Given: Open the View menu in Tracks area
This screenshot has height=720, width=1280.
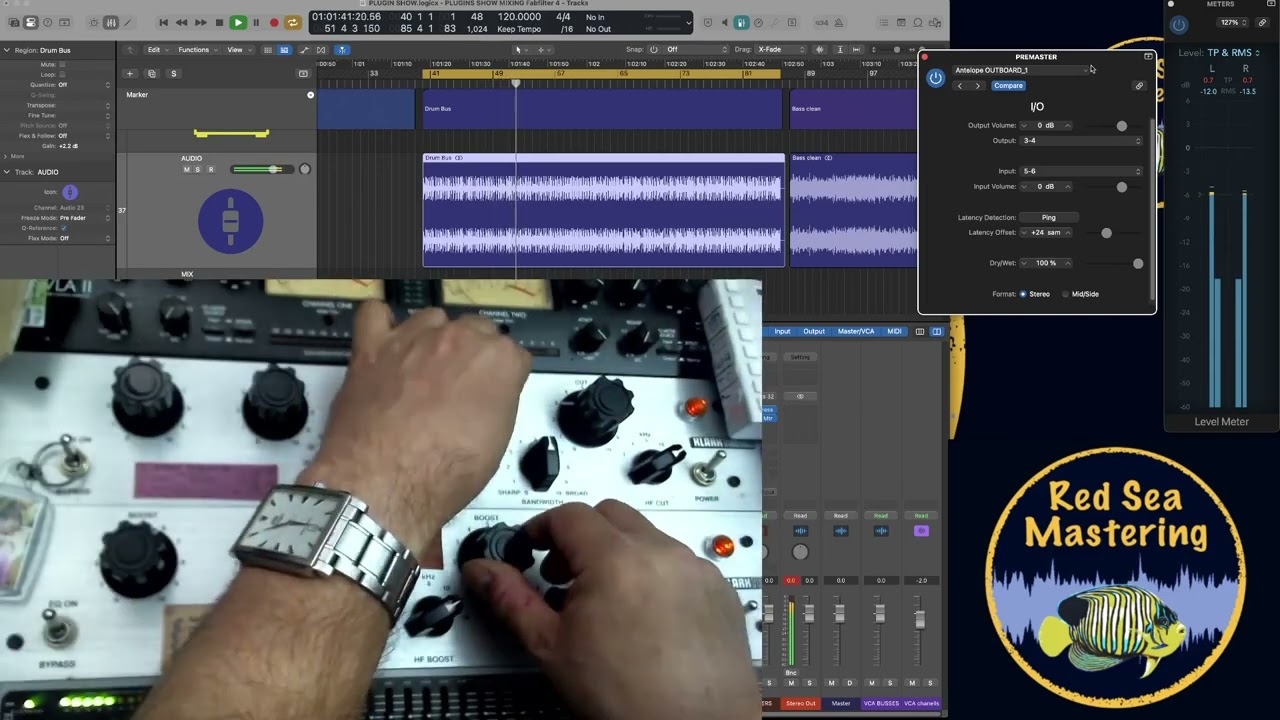Looking at the screenshot, I should tap(238, 49).
